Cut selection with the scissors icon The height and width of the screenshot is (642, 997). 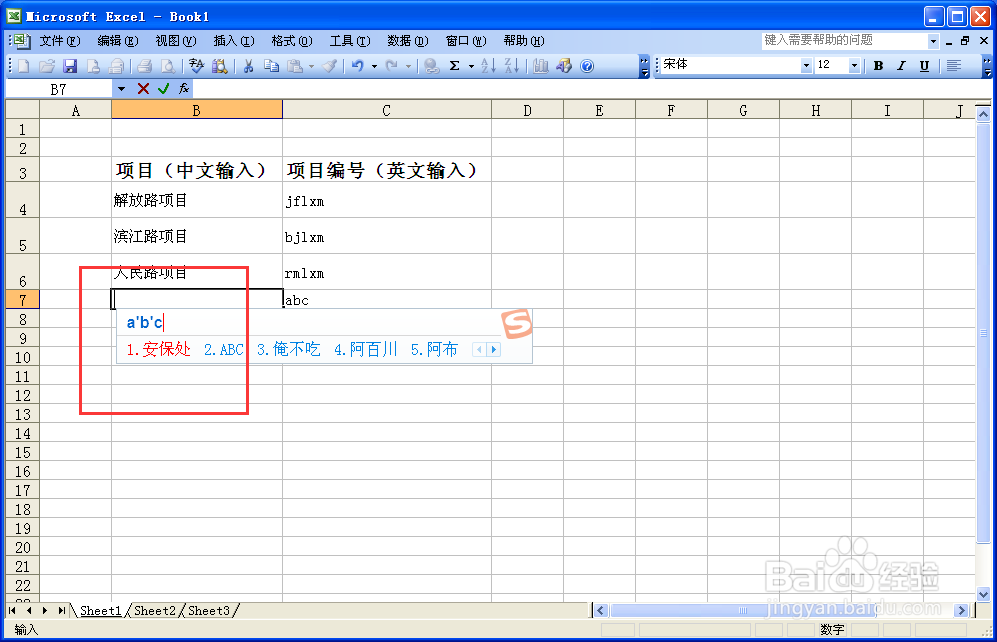point(248,66)
